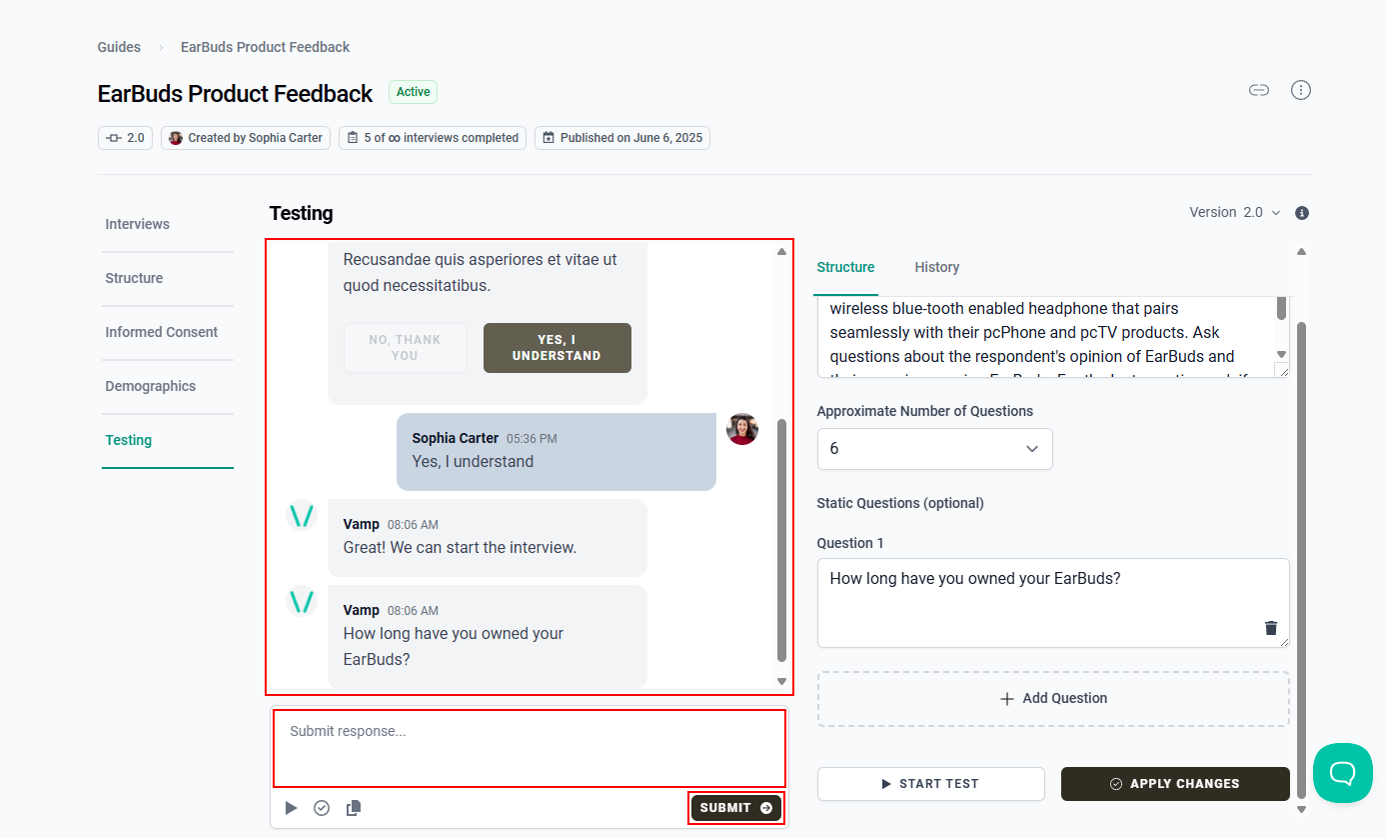Click the Question 1 text area
Image resolution: width=1386 pixels, height=838 pixels.
(x=1053, y=603)
